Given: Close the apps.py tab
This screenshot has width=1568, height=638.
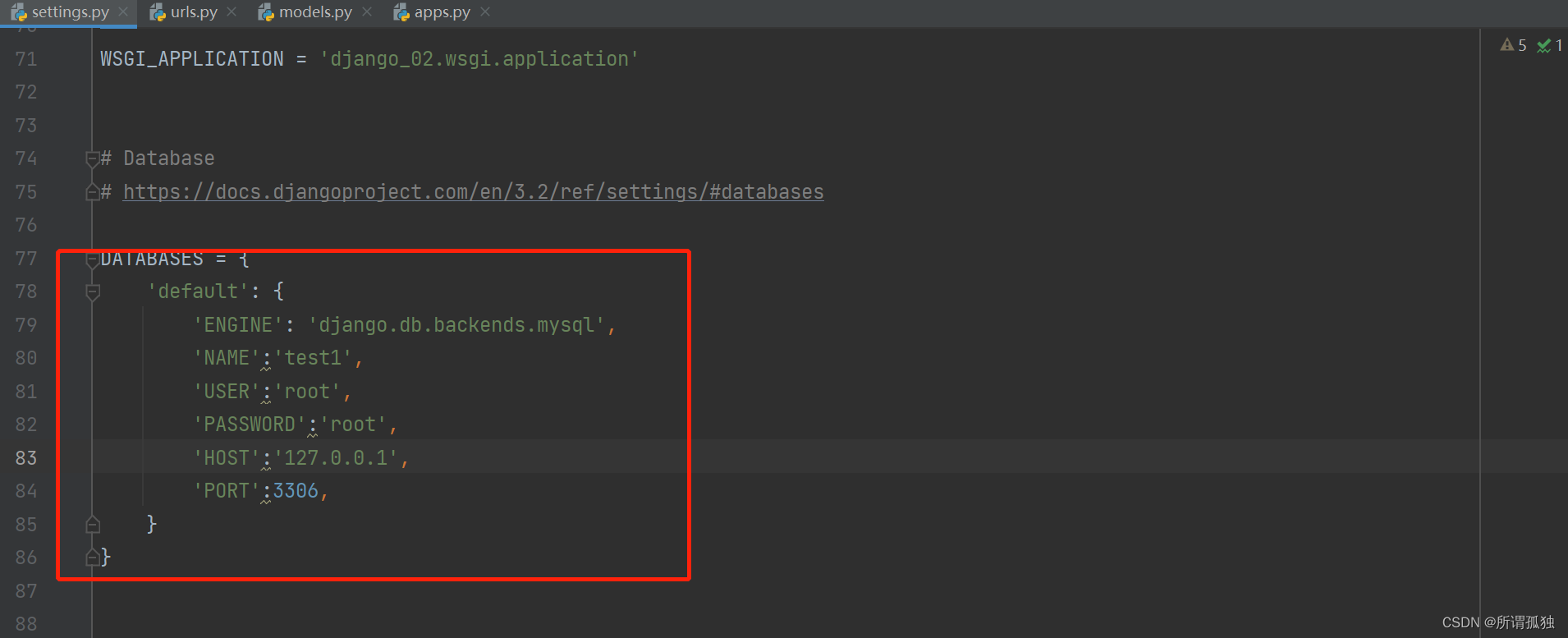Looking at the screenshot, I should click(x=485, y=12).
